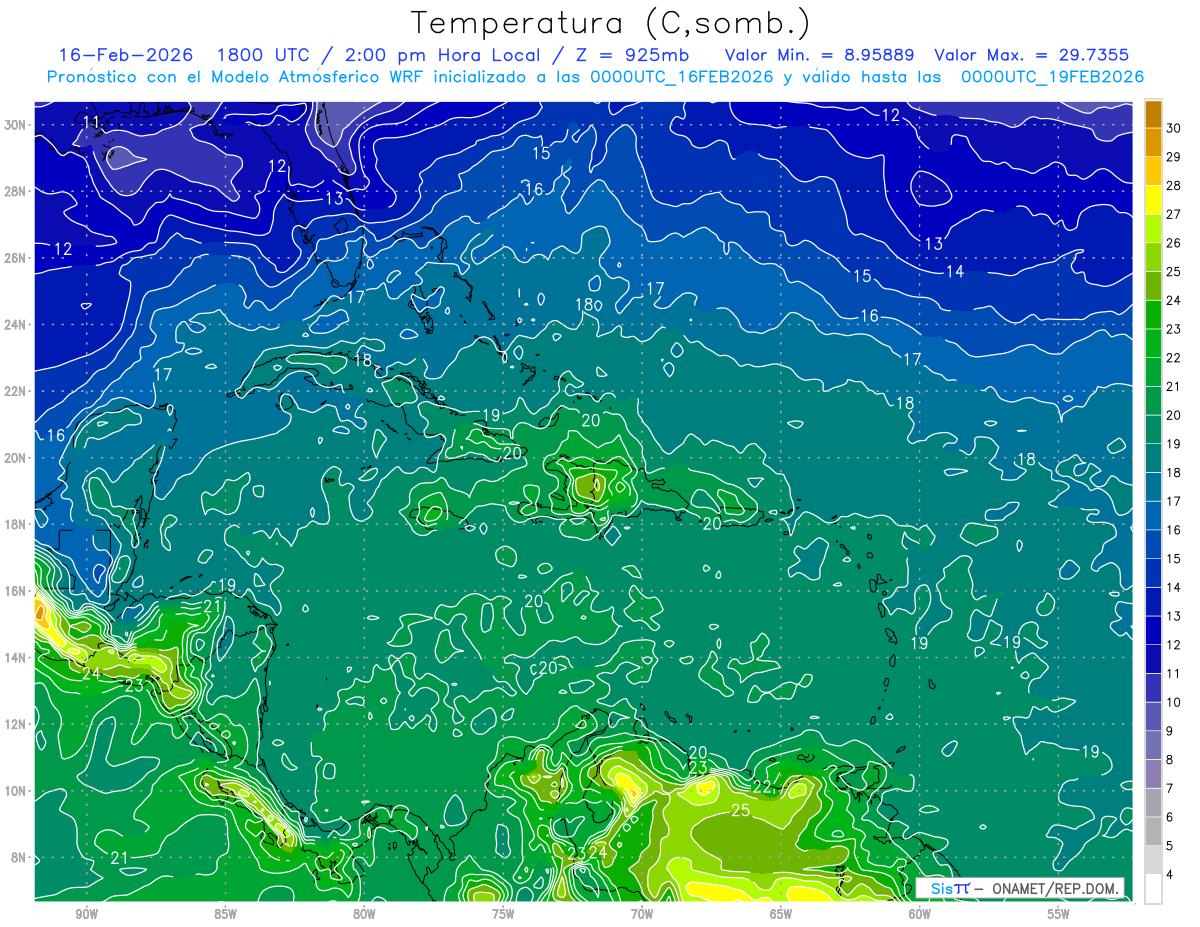1200x927 pixels.
Task: Click the latitude label "14N" on the left axis
Action: coord(15,658)
